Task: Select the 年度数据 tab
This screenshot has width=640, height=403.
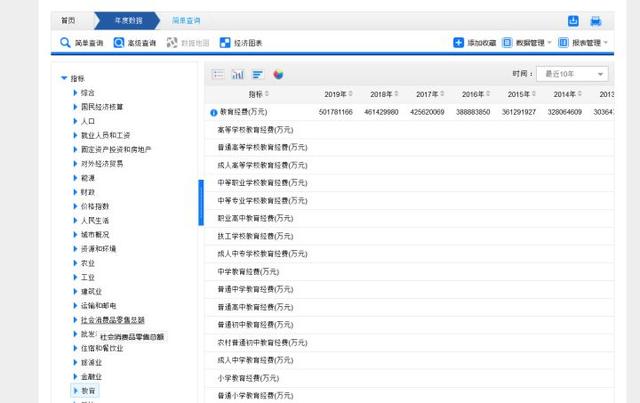Action: coord(127,20)
